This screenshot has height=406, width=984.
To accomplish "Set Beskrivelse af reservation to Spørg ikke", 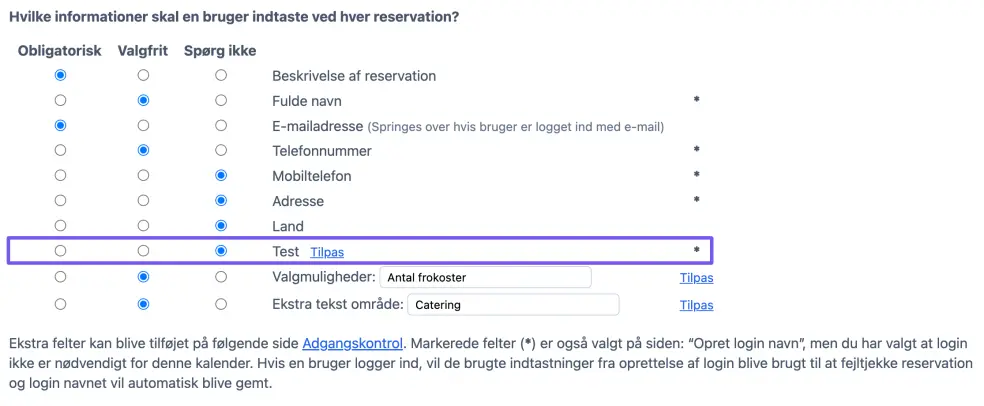I will (x=221, y=75).
